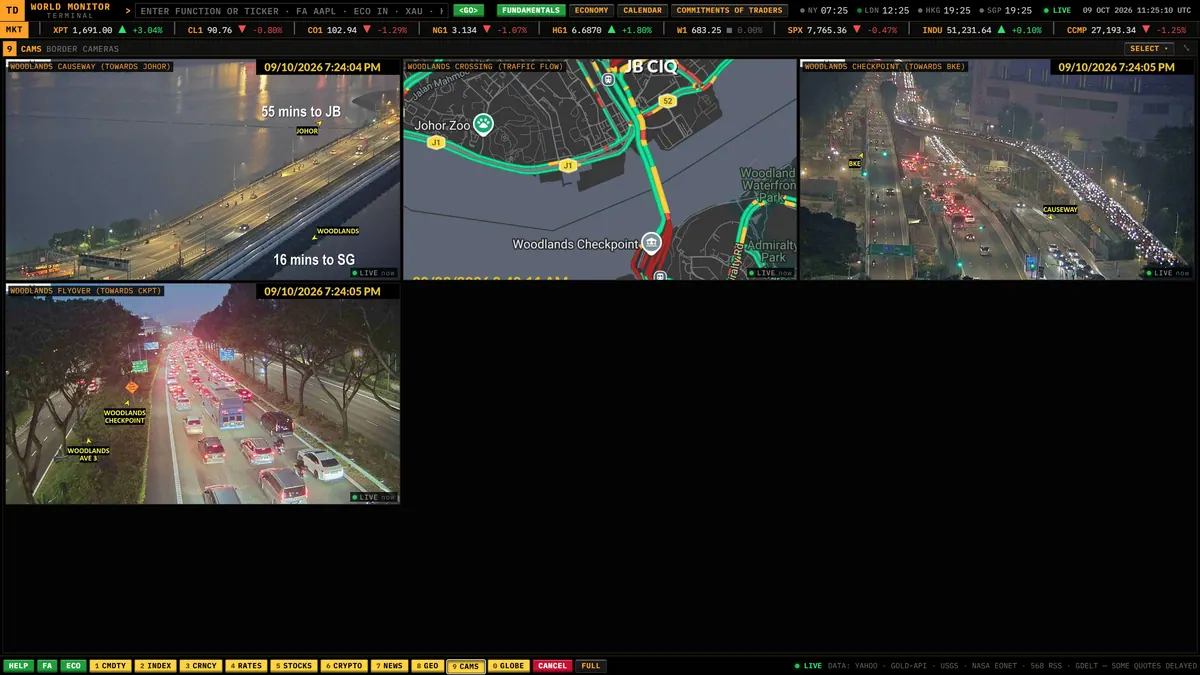Image resolution: width=1200 pixels, height=675 pixels.
Task: Click the J1 route shield near Johor Zoo
Action: click(436, 143)
